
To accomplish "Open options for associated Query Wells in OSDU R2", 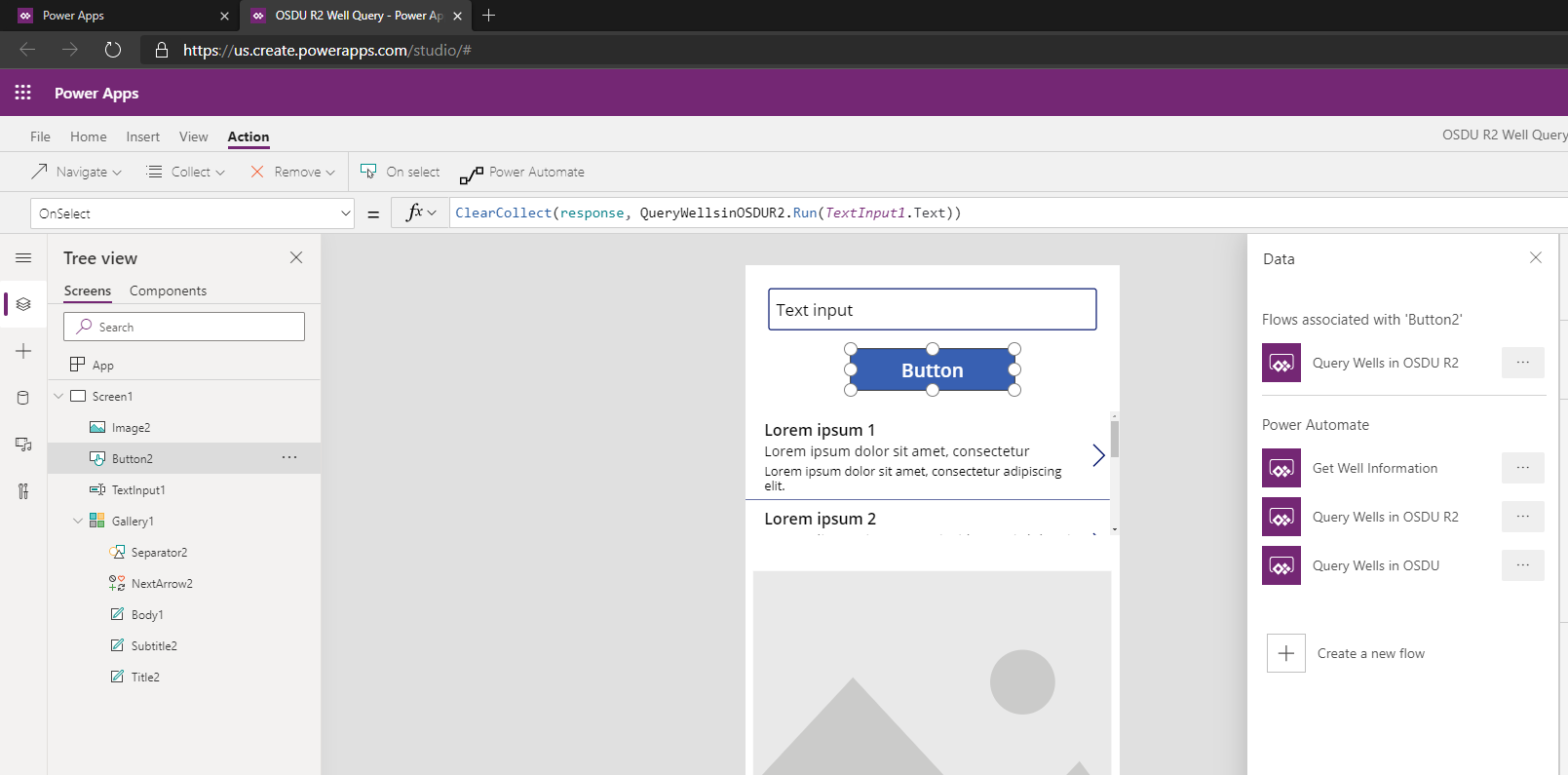I will pyautogui.click(x=1523, y=363).
